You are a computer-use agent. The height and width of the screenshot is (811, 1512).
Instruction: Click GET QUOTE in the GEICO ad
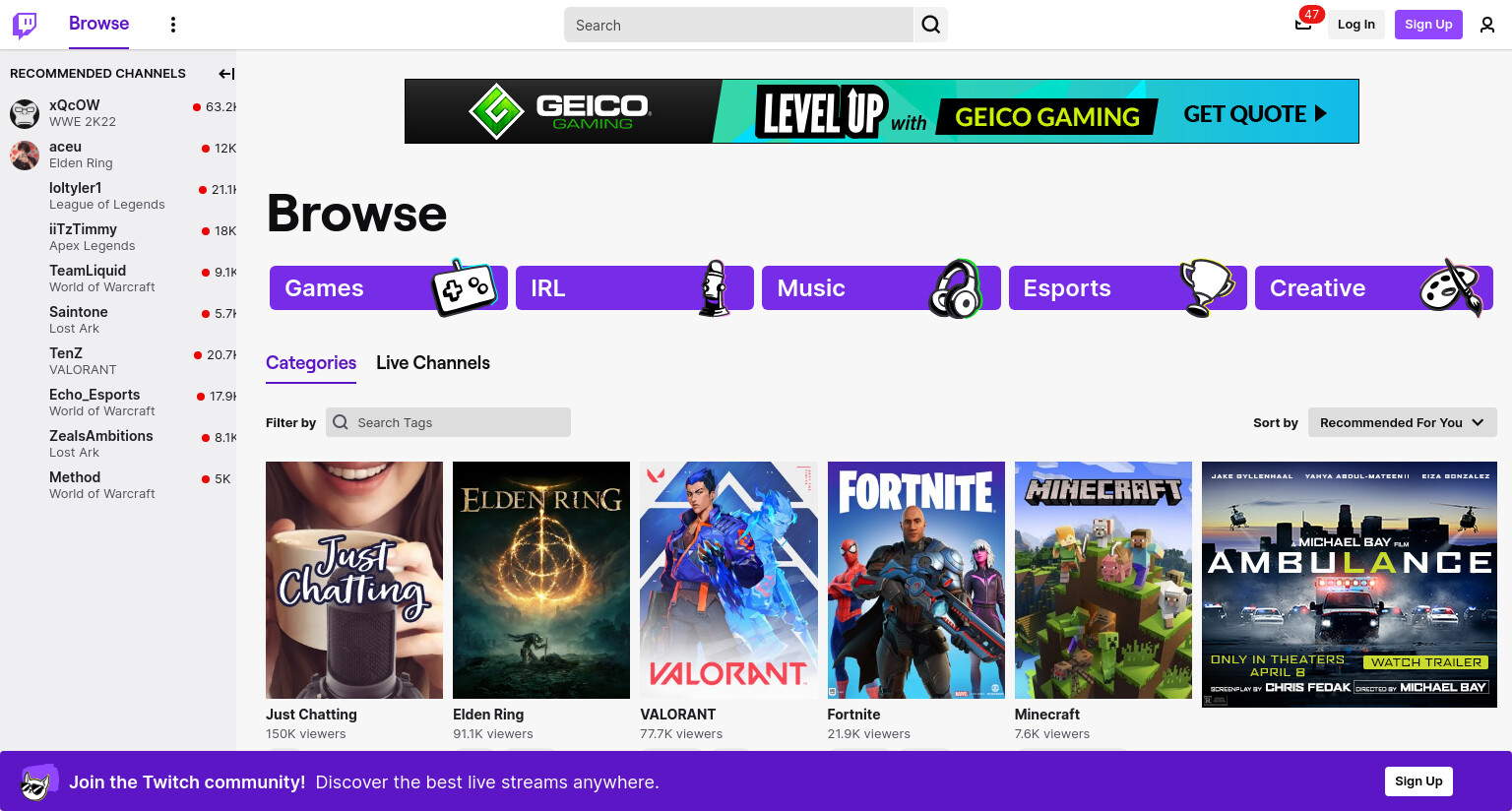[1255, 114]
